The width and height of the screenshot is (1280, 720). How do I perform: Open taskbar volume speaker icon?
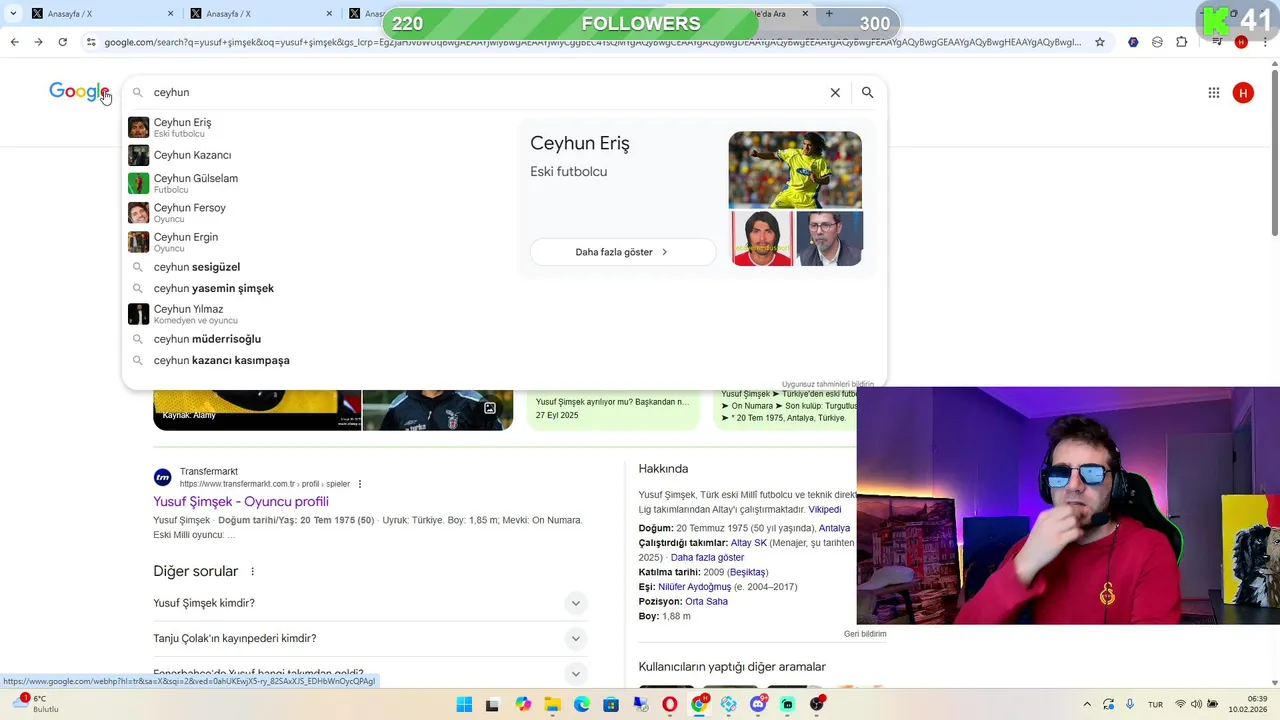tap(1196, 705)
